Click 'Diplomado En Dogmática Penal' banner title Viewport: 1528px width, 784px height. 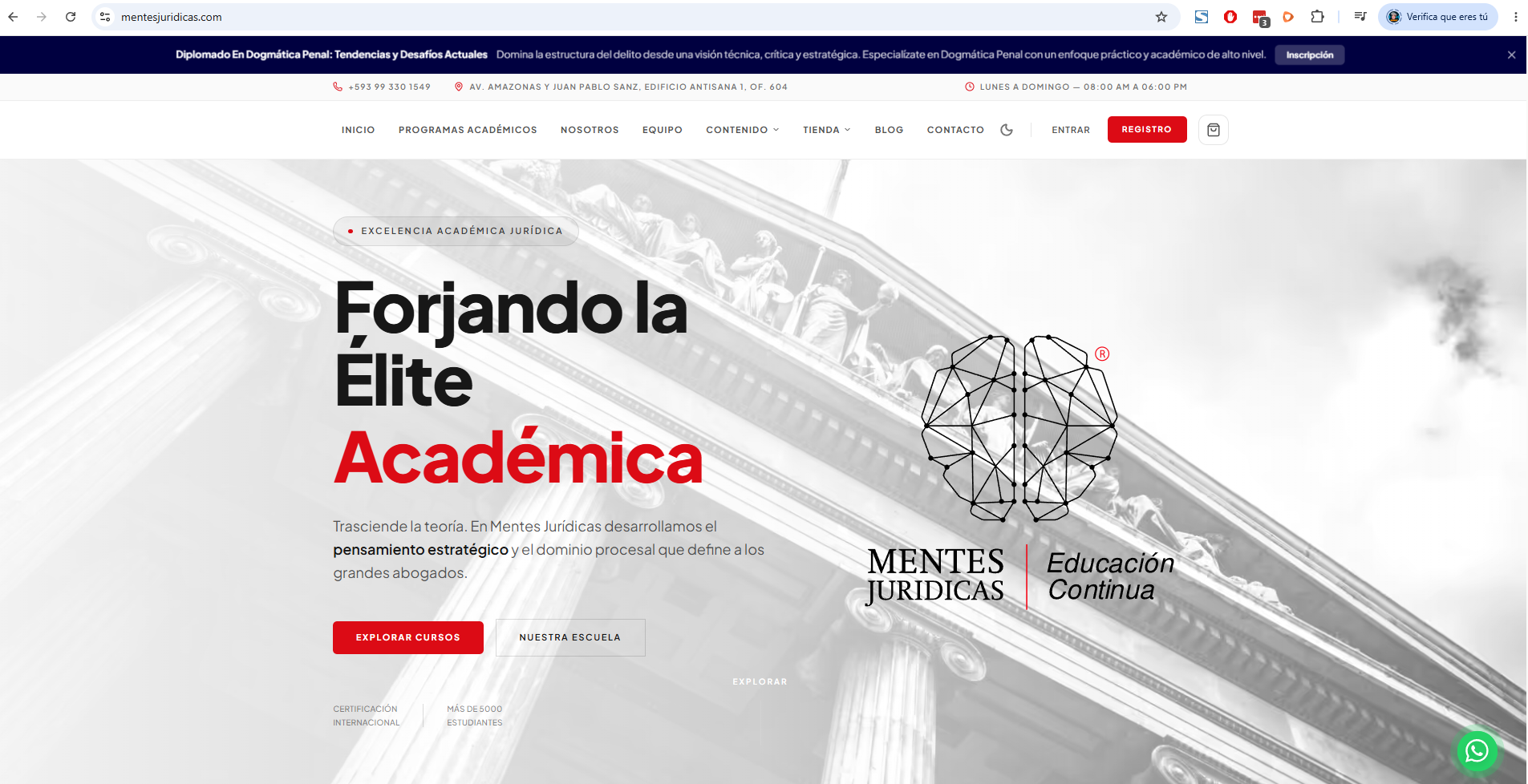click(331, 55)
